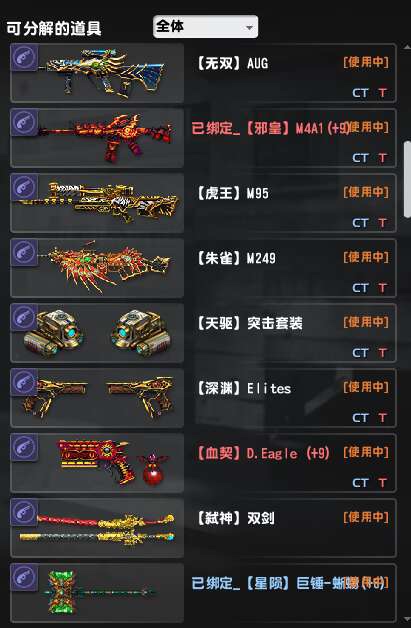Image resolution: width=411 pixels, height=628 pixels.
Task: Click the 【朱雀】M249 item name
Action: pos(236,258)
